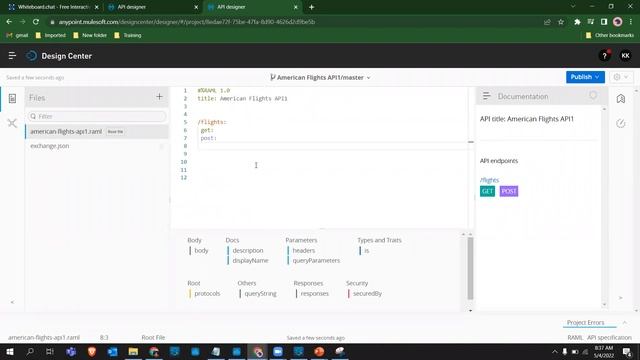Viewport: 640px width, 360px height.
Task: Open a new browser tab
Action: coord(311,7)
